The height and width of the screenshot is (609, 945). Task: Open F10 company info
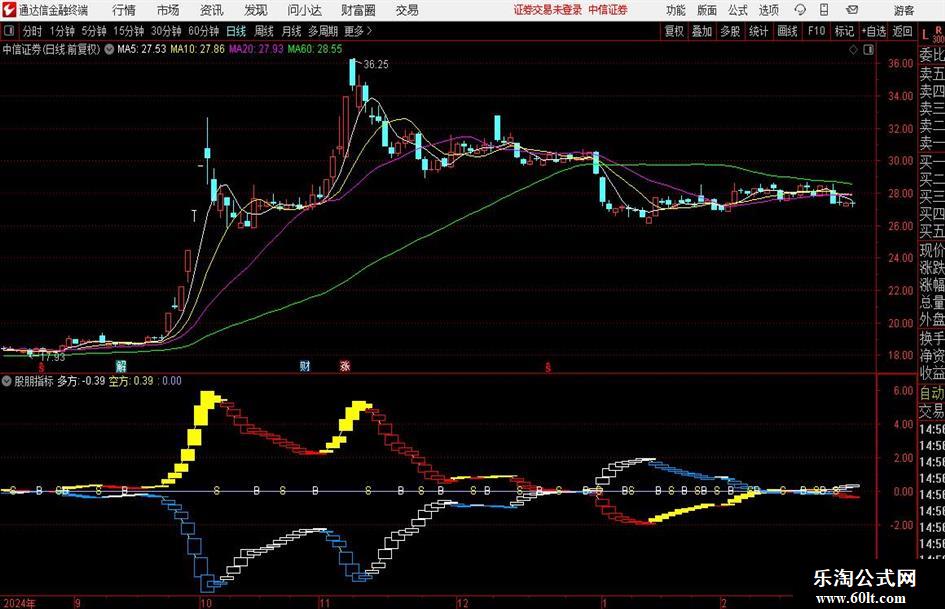816,31
